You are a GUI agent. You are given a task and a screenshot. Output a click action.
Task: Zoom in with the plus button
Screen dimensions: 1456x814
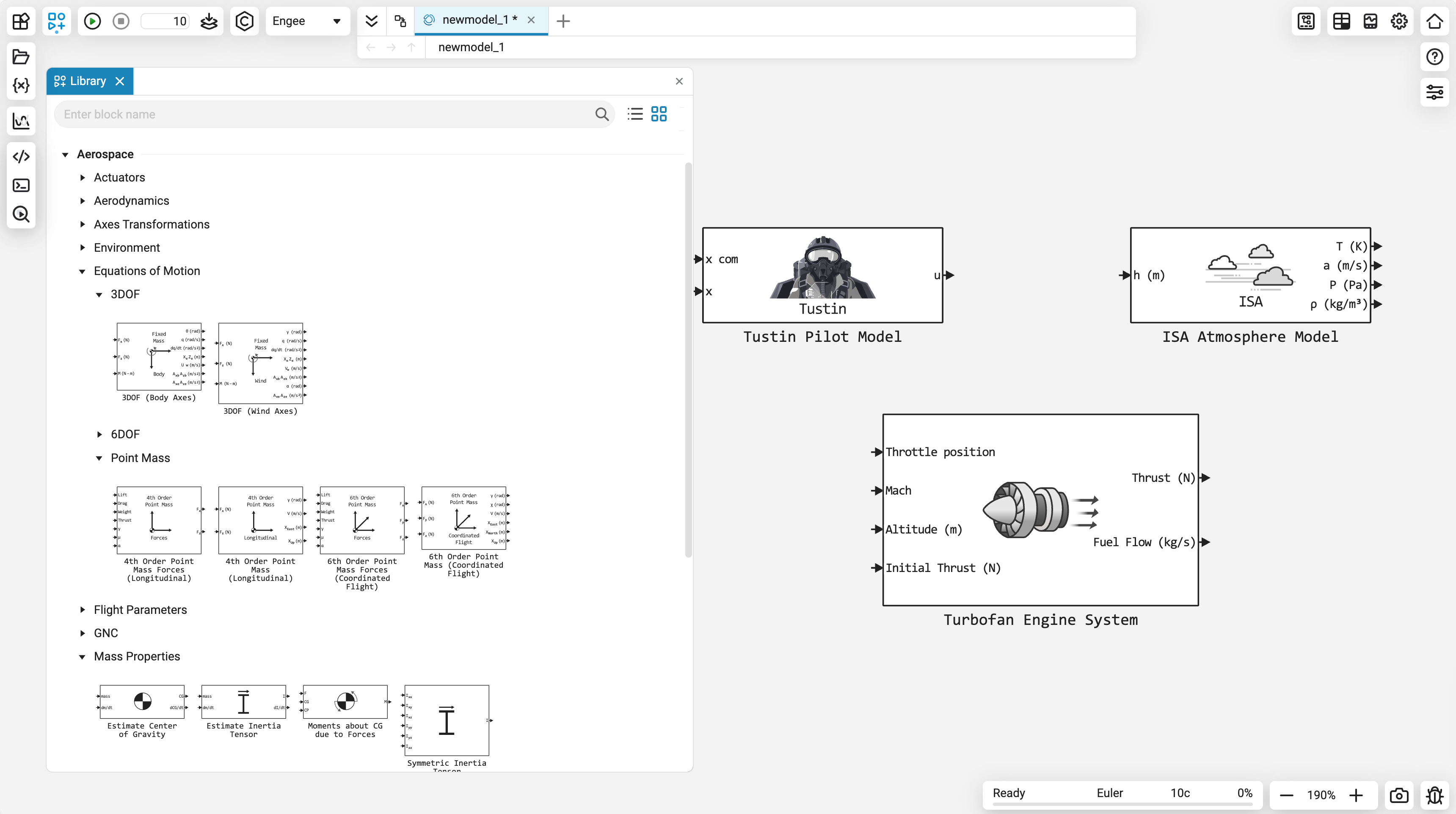point(1356,795)
